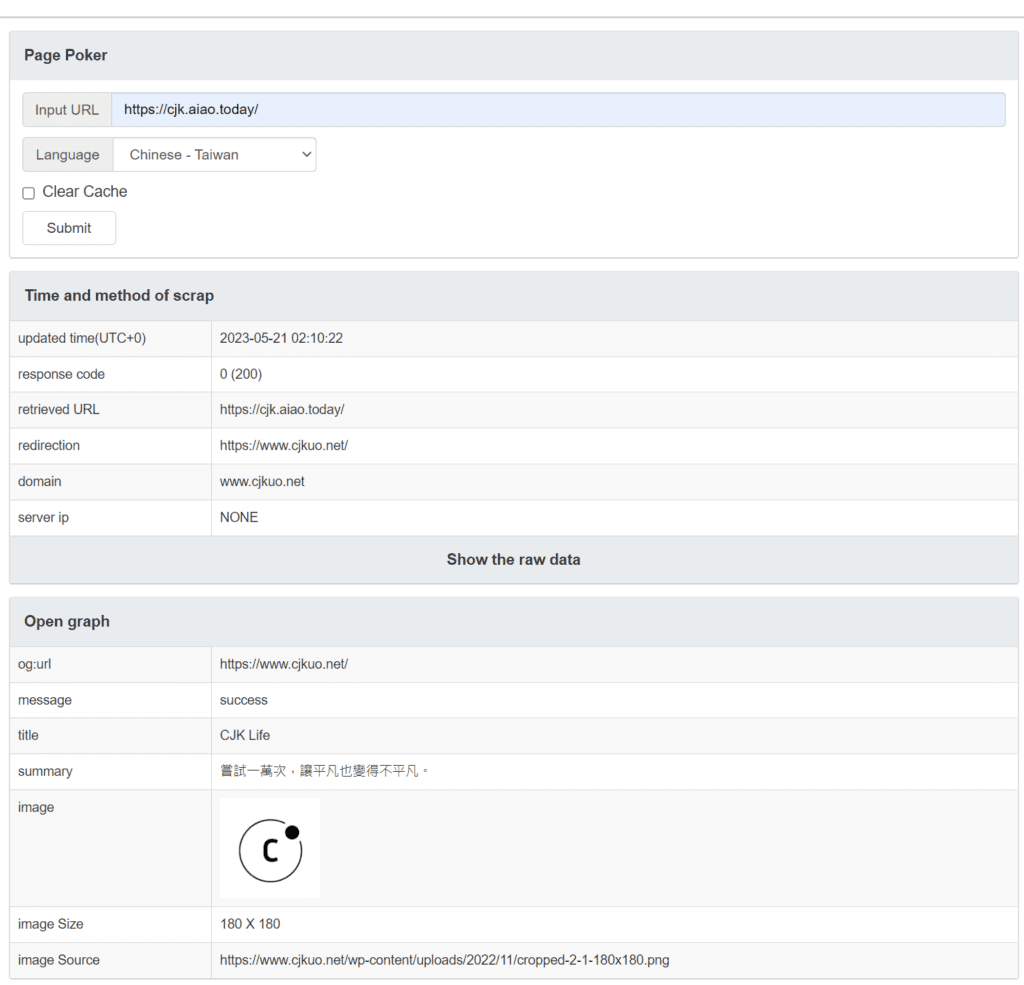1024x985 pixels.
Task: Click the updated time value 2023-05-21 02:10:22
Action: pos(281,338)
